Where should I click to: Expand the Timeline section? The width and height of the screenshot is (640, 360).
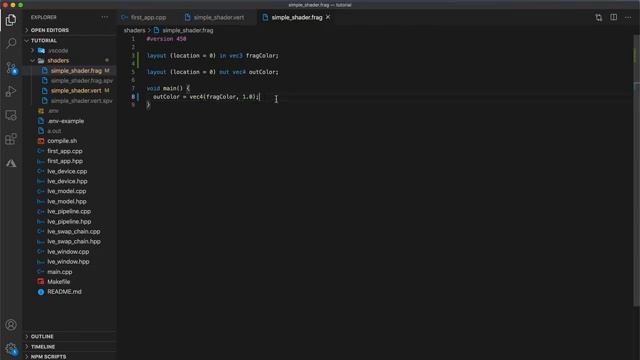70,347
